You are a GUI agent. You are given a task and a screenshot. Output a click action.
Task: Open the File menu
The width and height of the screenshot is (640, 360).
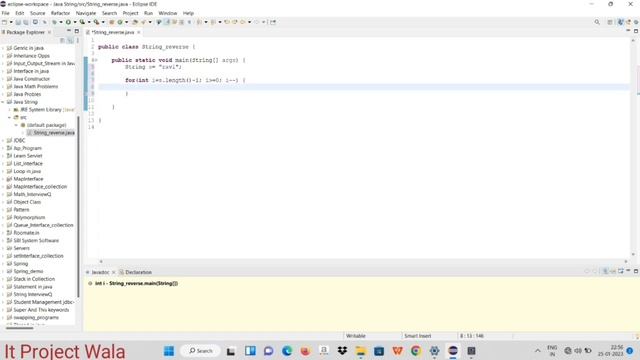tap(5, 13)
